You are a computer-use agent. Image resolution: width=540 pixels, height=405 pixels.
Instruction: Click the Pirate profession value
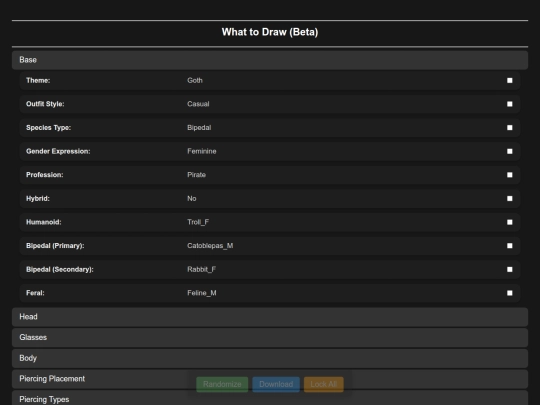[196, 175]
